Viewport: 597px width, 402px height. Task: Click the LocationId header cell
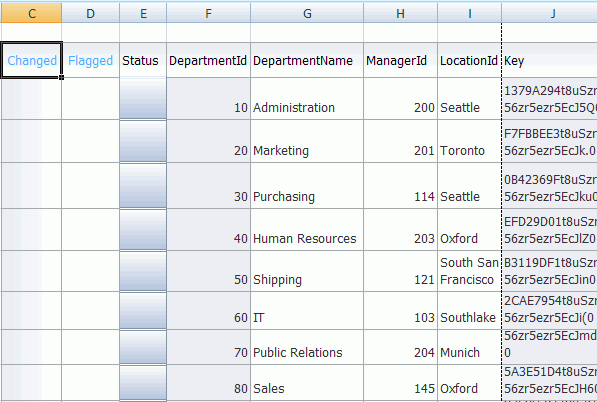click(x=469, y=60)
